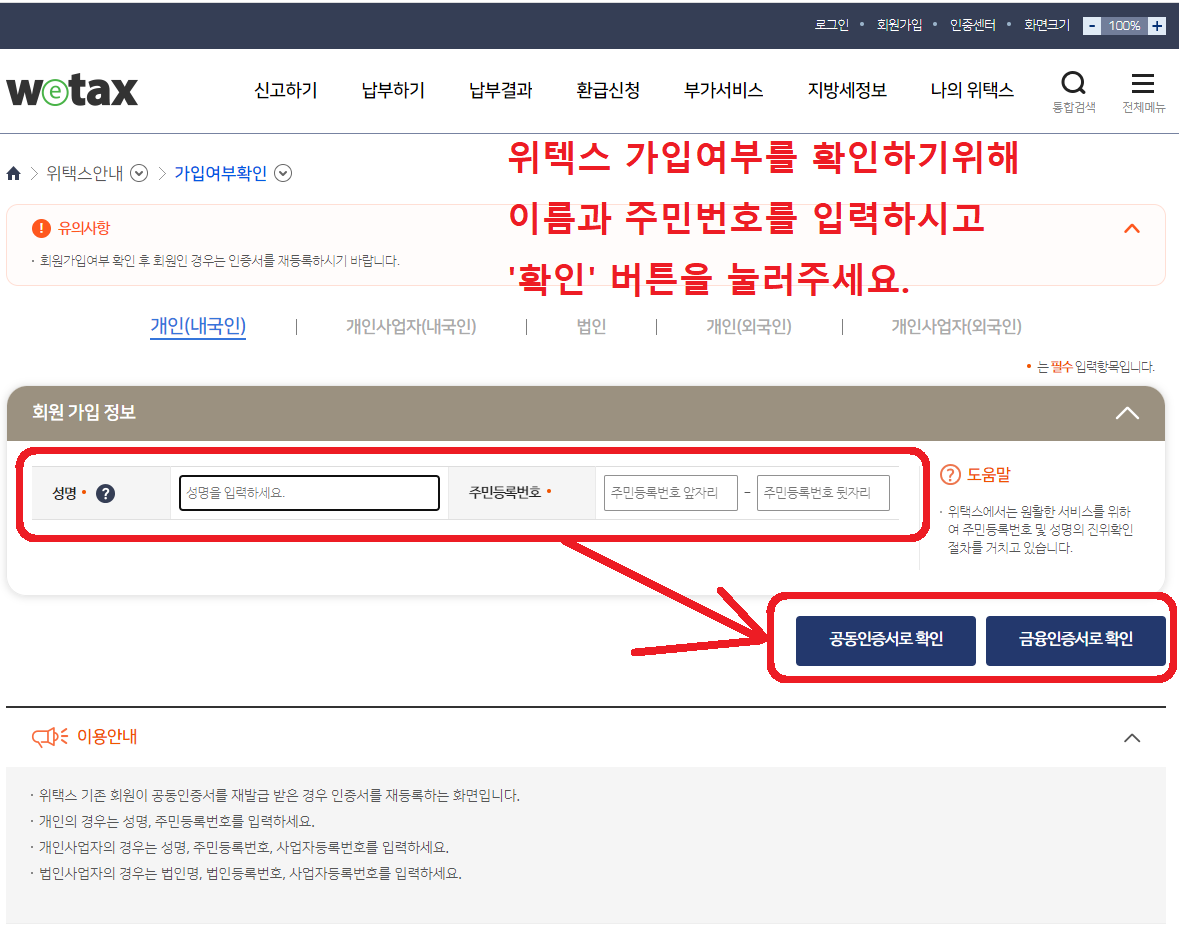This screenshot has height=932, width=1179.
Task: Click the 로그인 link
Action: pyautogui.click(x=832, y=25)
